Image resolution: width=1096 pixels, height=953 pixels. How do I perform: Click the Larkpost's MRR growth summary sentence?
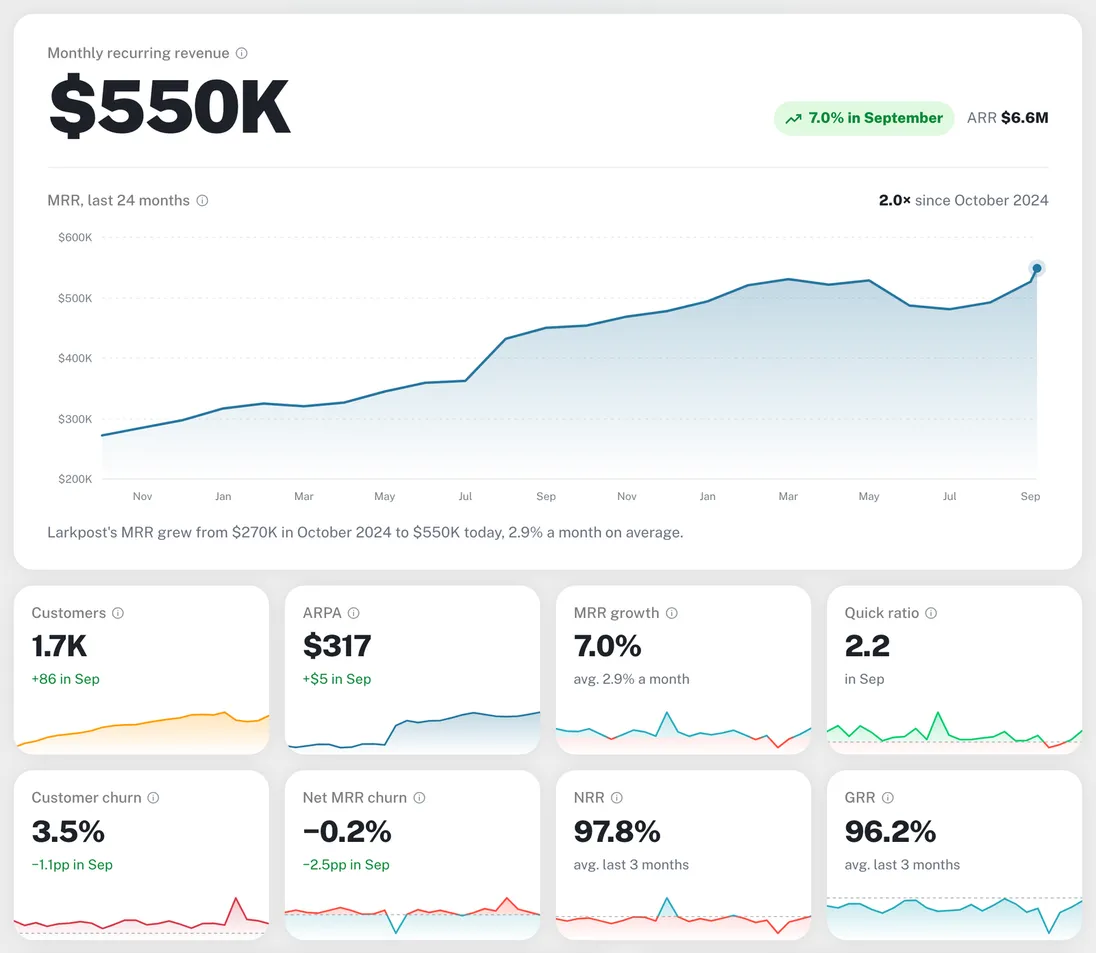tap(365, 533)
